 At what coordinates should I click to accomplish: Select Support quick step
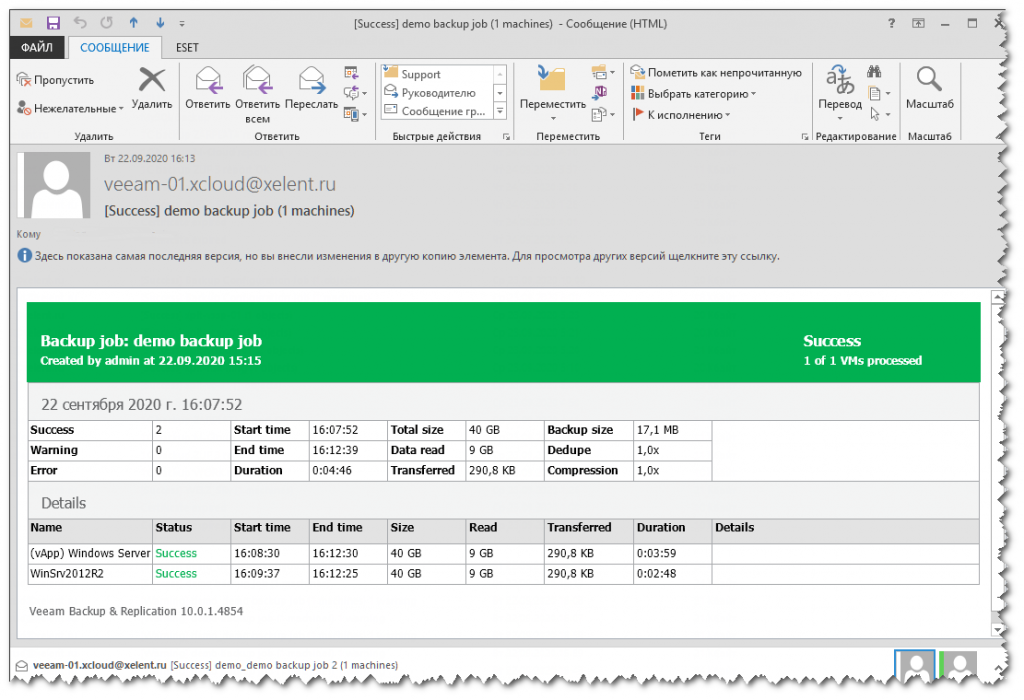click(436, 74)
